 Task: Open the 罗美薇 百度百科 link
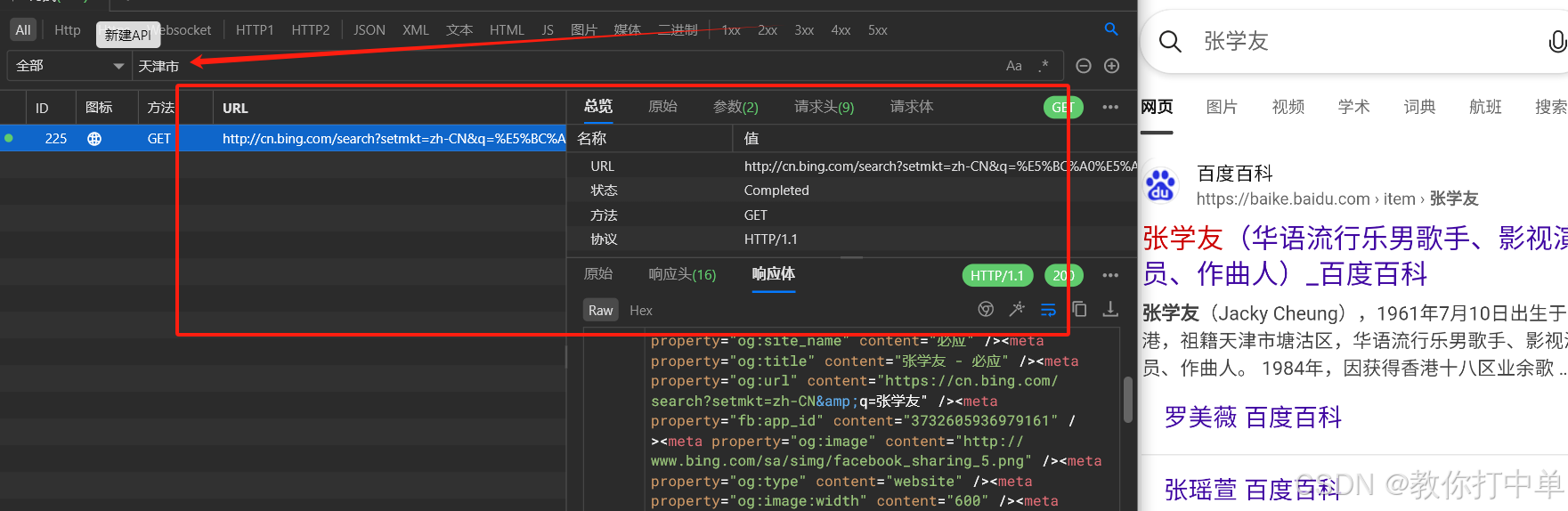click(x=1253, y=417)
